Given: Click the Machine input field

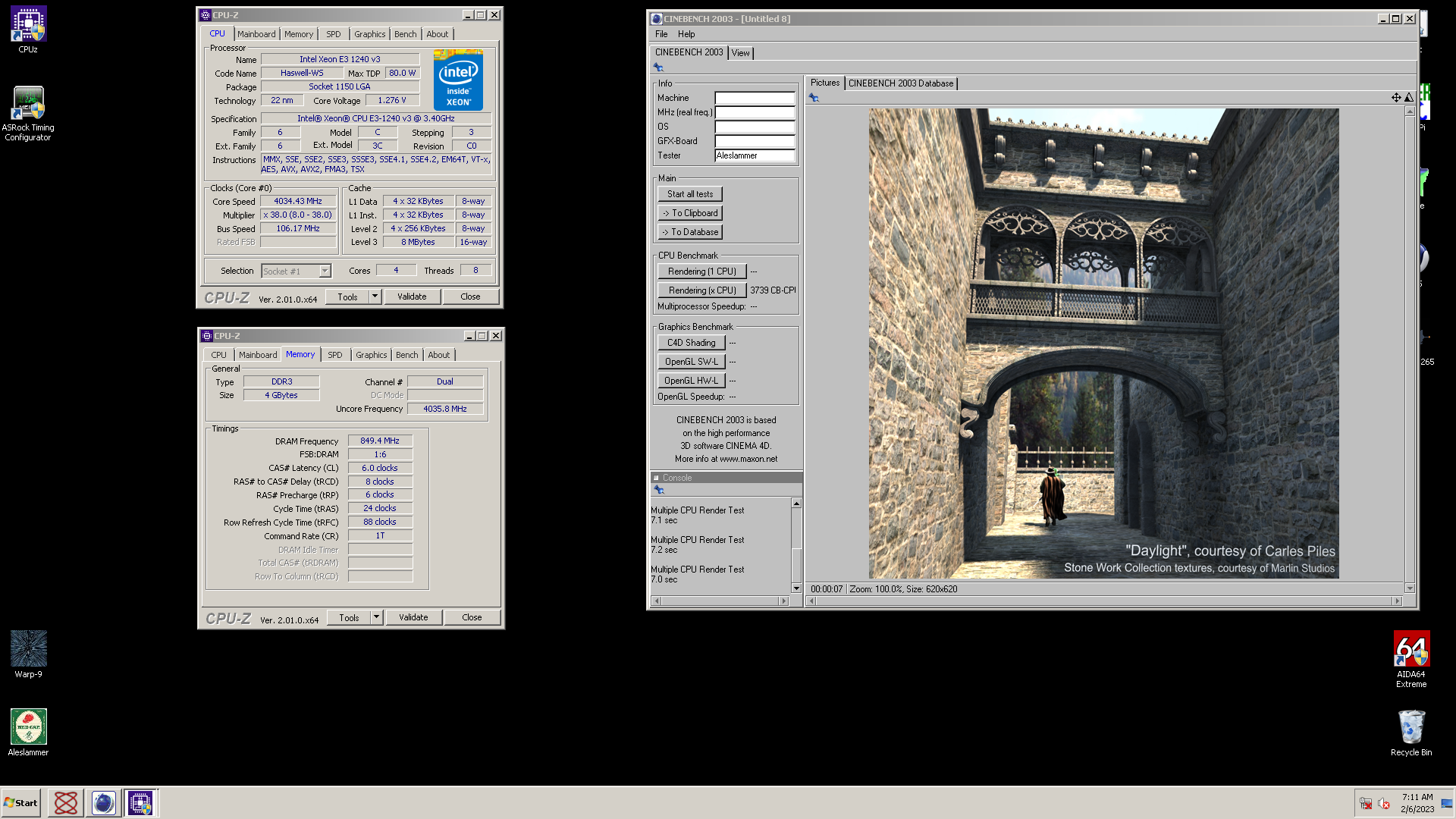Looking at the screenshot, I should click(755, 98).
